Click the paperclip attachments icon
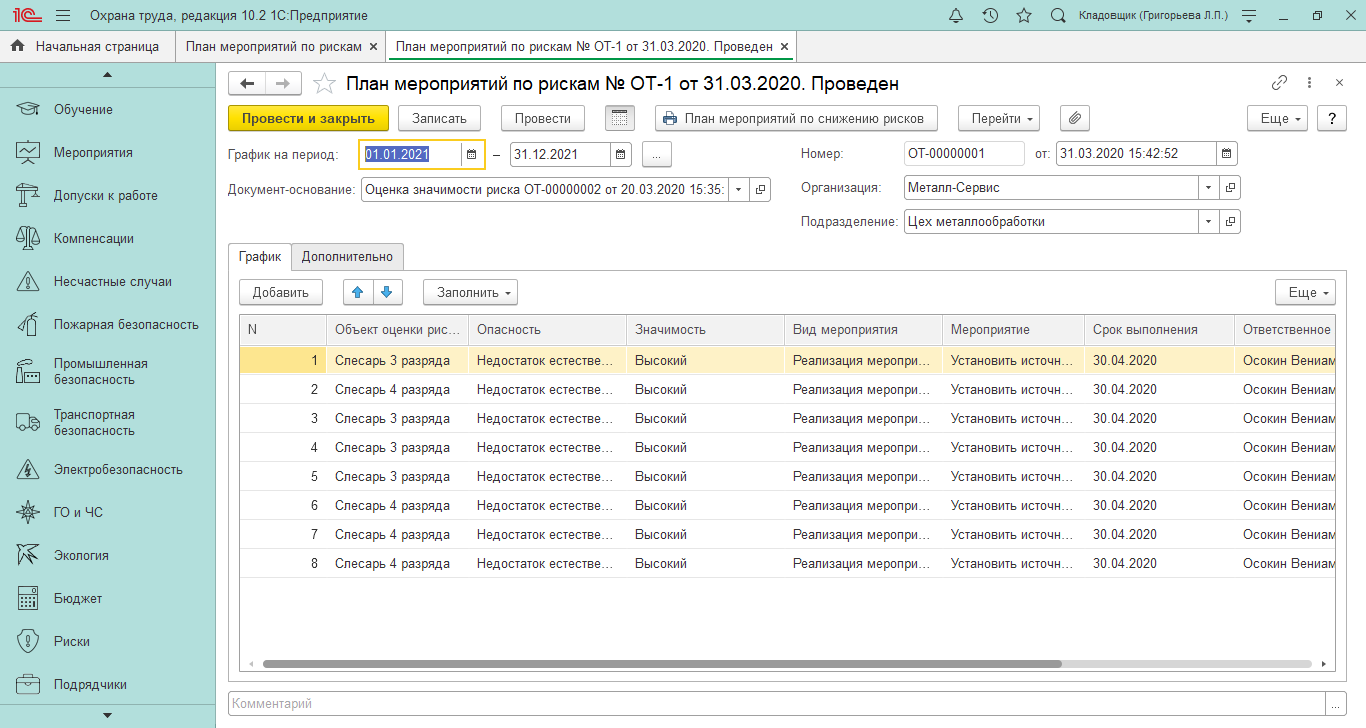This screenshot has width=1366, height=728. [1075, 118]
